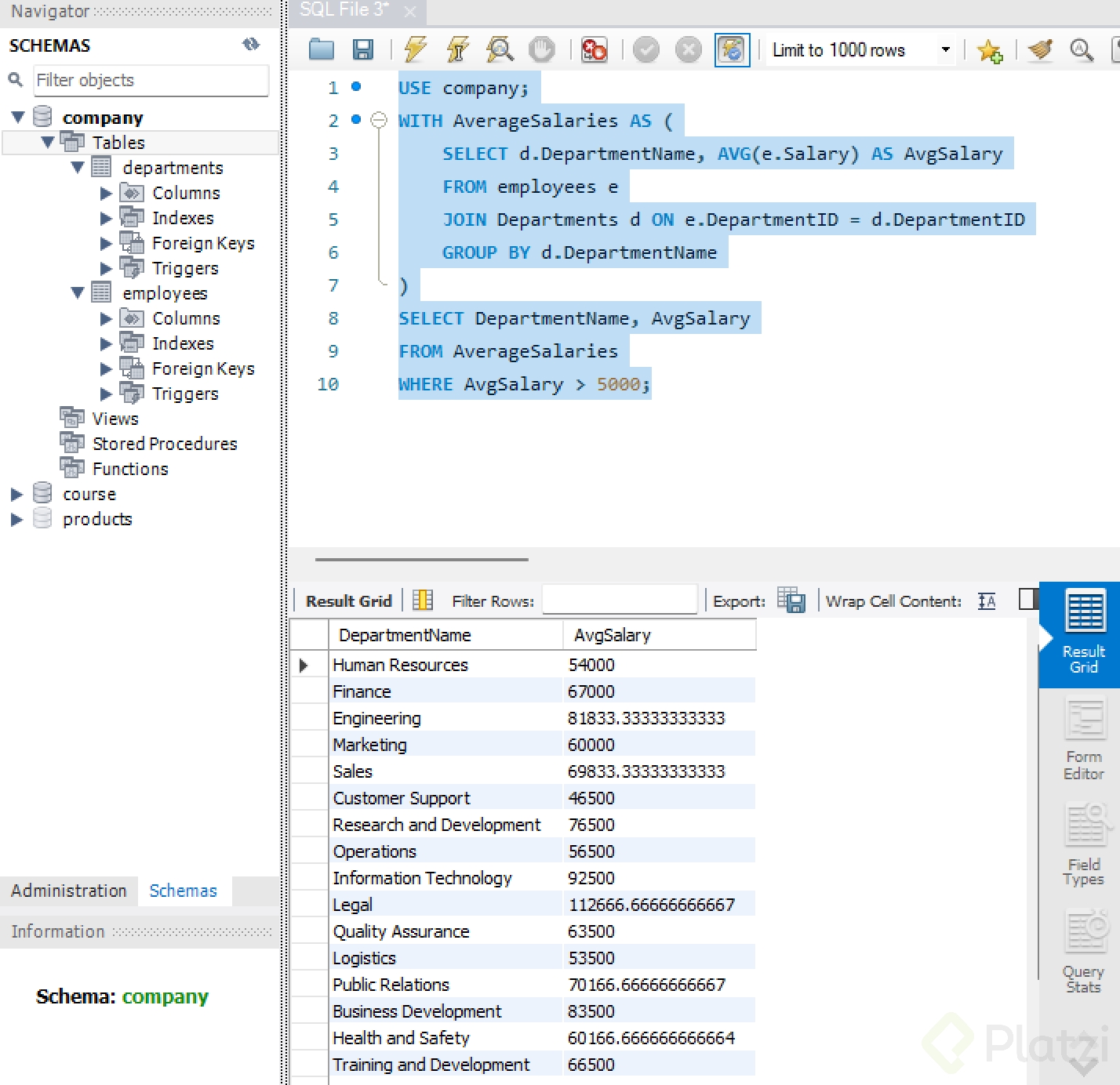Screen dimensions: 1120x1085
Task: Select the Quality Assurance cell
Action: (445, 931)
